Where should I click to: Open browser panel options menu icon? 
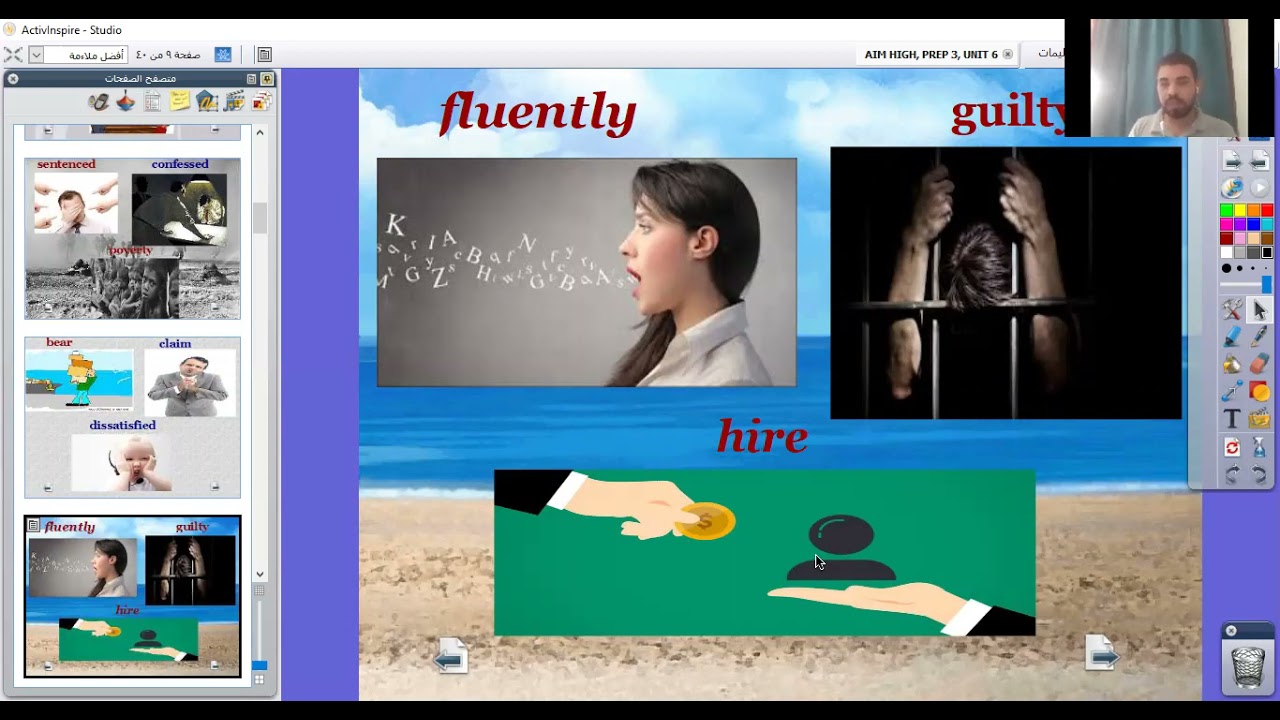pyautogui.click(x=252, y=78)
